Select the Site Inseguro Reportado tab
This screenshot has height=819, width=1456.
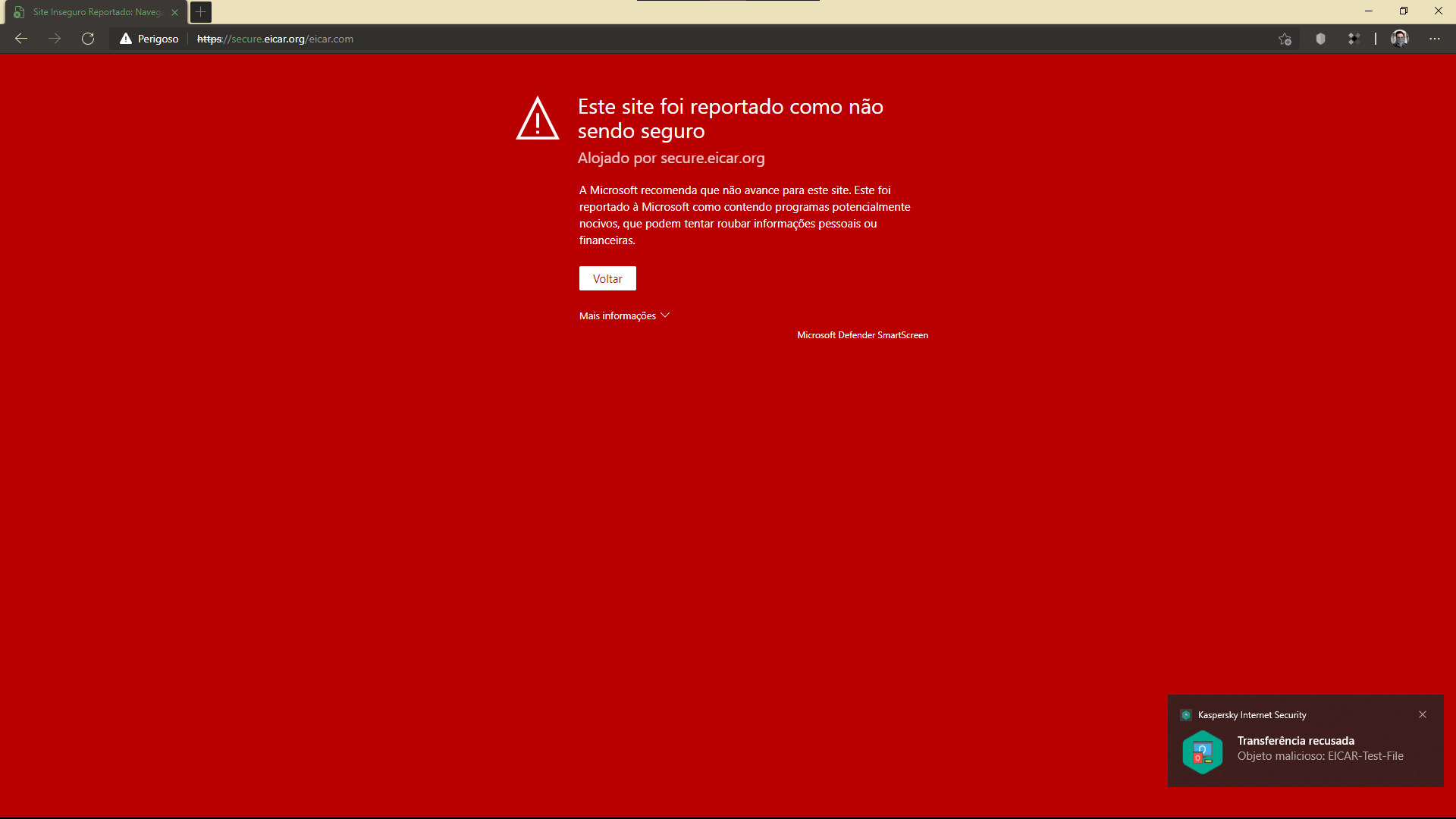[97, 12]
